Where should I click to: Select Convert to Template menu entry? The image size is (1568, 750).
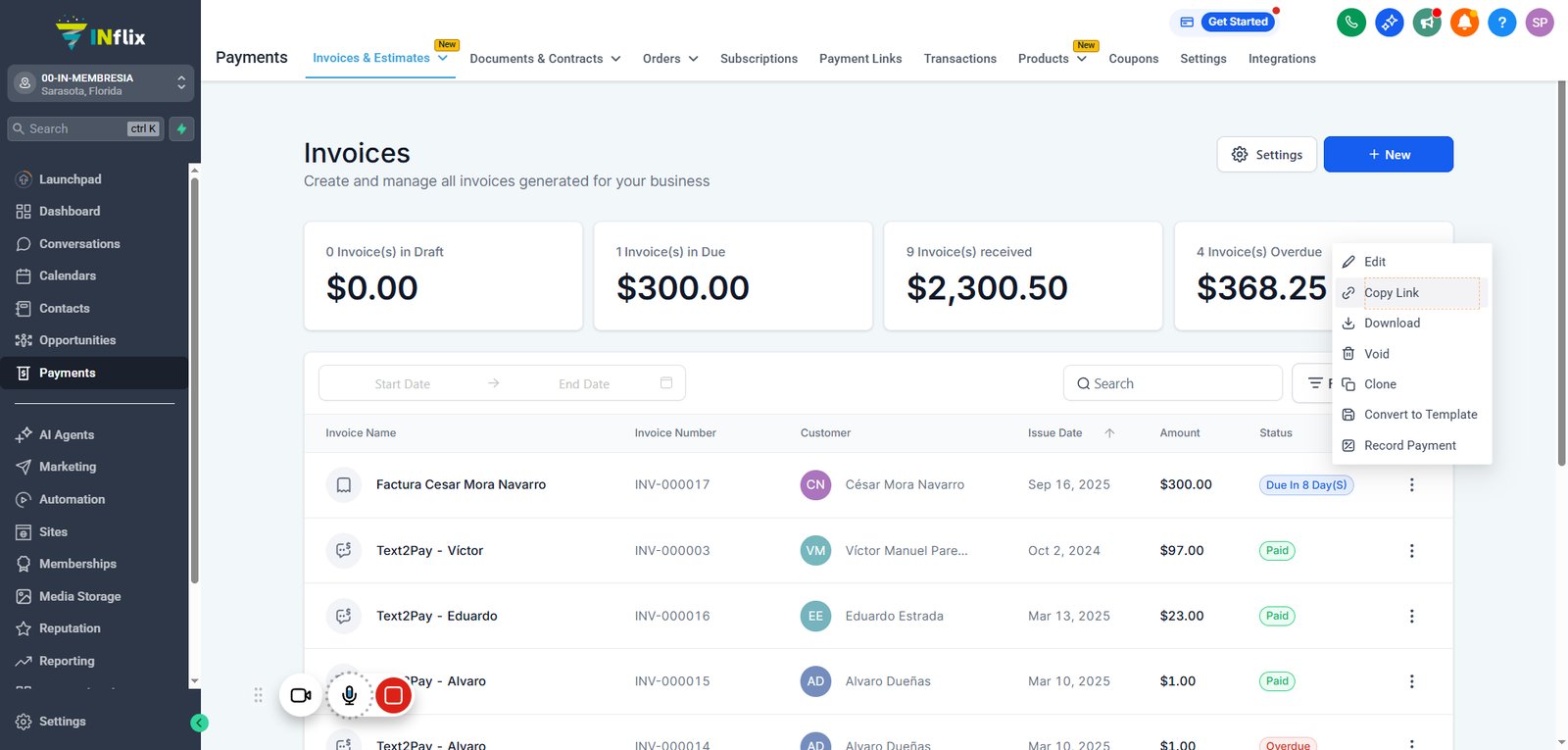[x=1411, y=415]
